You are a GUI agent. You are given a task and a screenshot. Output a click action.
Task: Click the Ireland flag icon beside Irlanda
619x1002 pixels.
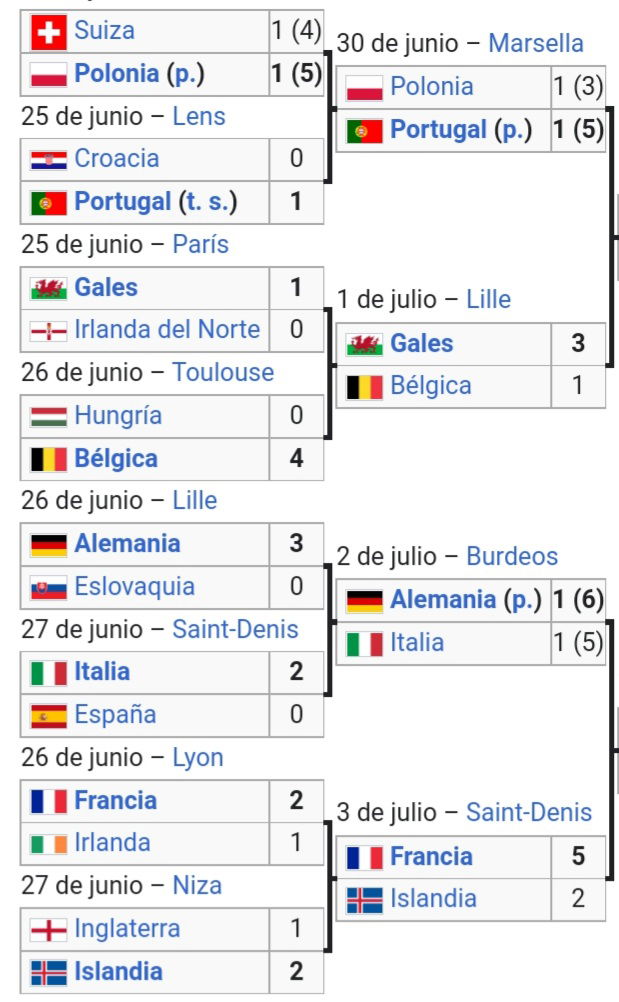pyautogui.click(x=49, y=844)
